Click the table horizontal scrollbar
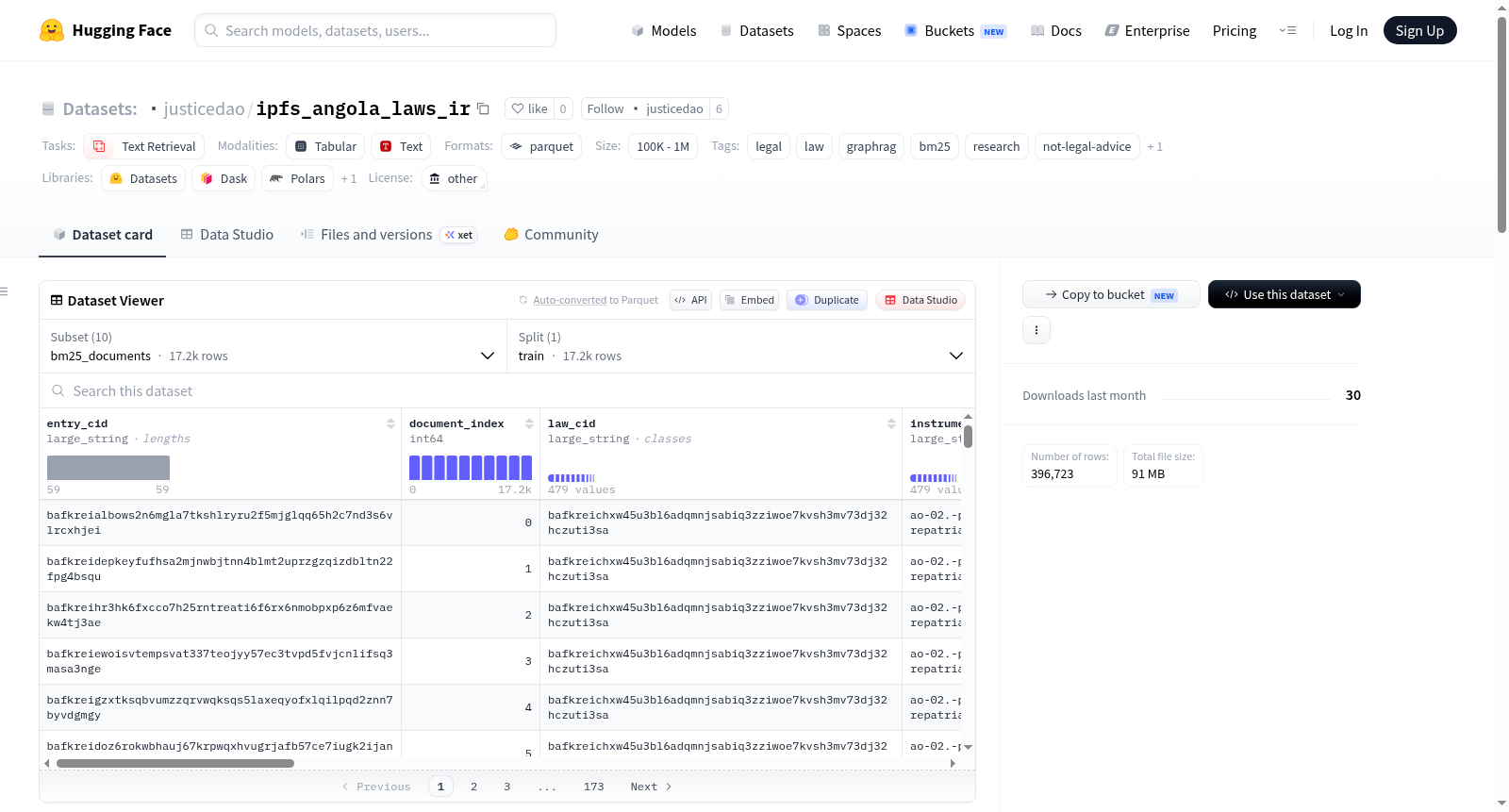This screenshot has width=1509, height=812. [175, 763]
